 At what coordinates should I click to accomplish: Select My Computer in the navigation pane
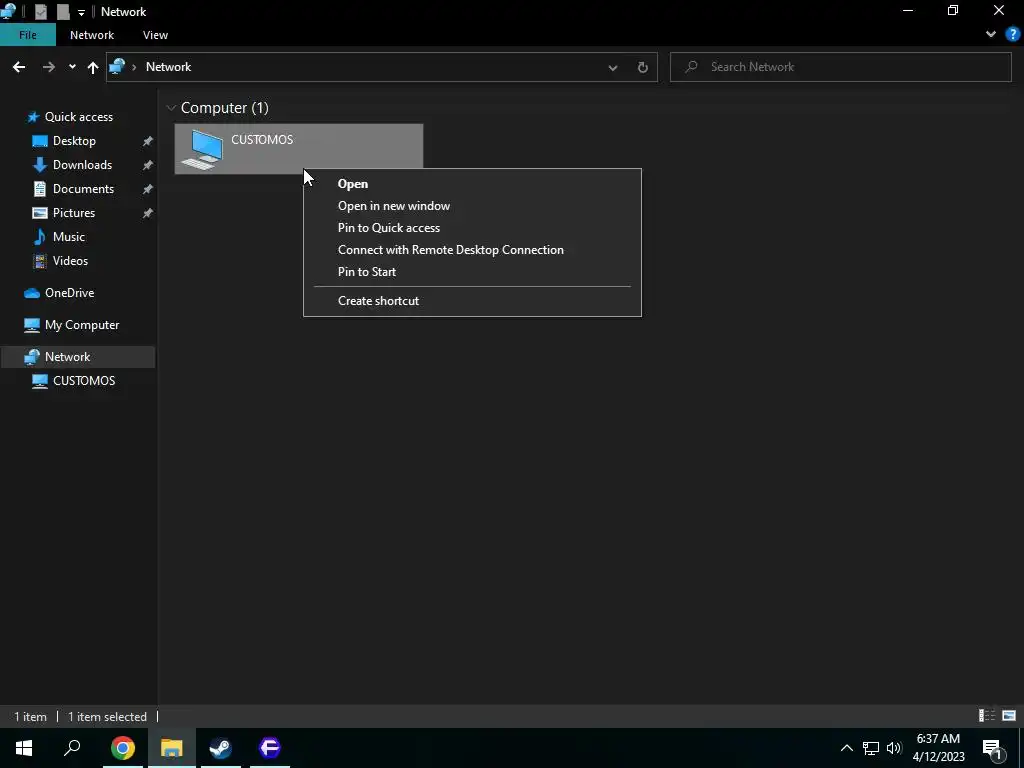(82, 325)
